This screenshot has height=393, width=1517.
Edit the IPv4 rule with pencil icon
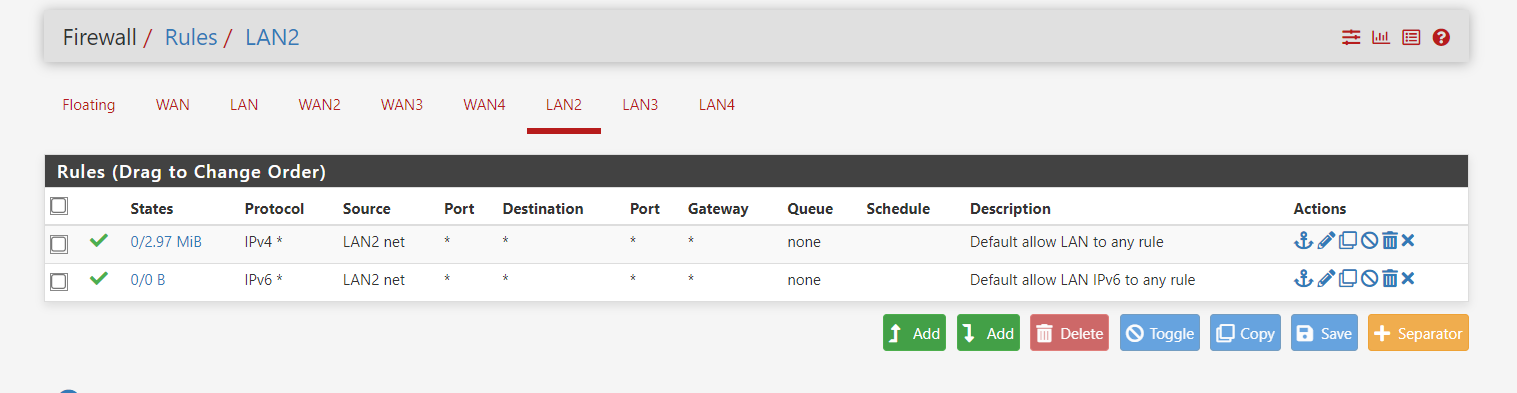(1326, 240)
